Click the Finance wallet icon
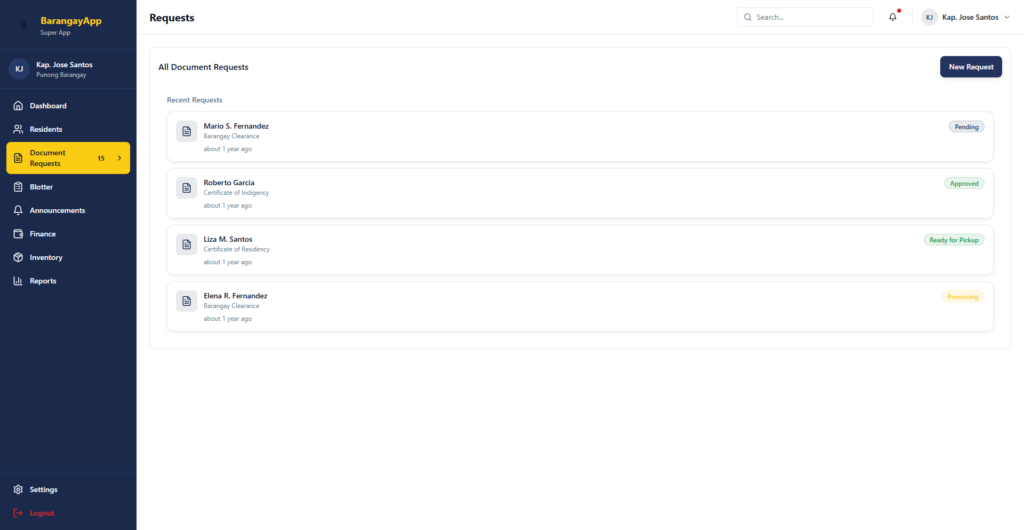 click(x=18, y=234)
